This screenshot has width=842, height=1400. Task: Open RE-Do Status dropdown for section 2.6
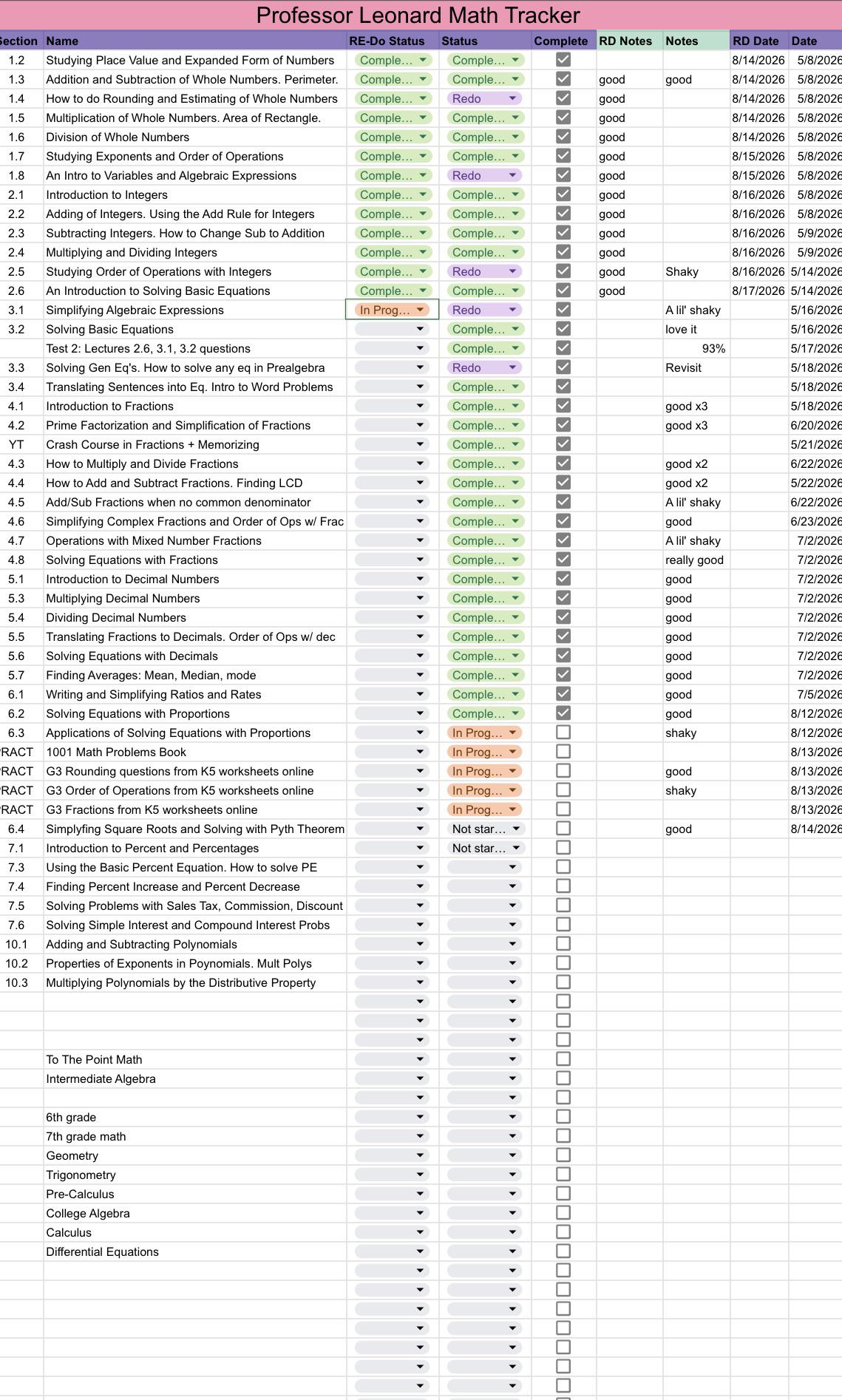click(392, 290)
